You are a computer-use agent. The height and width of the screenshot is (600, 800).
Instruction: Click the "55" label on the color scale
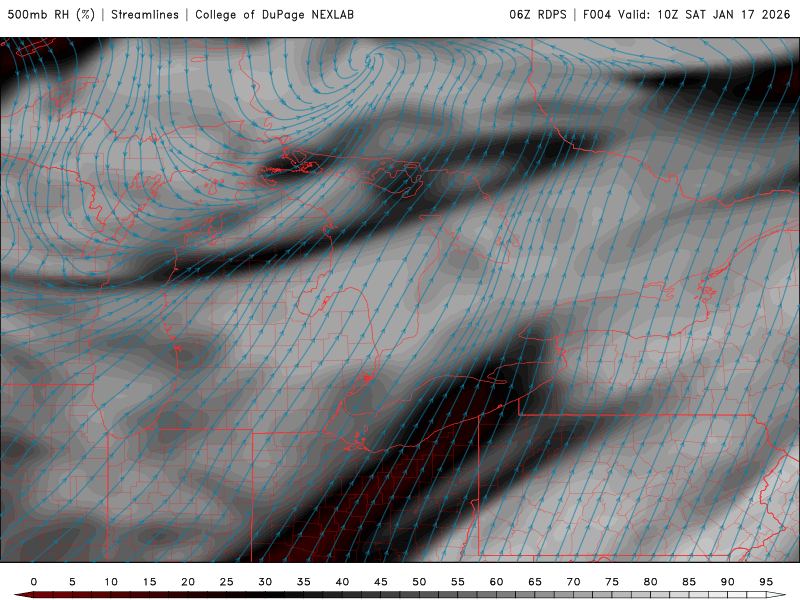[458, 582]
